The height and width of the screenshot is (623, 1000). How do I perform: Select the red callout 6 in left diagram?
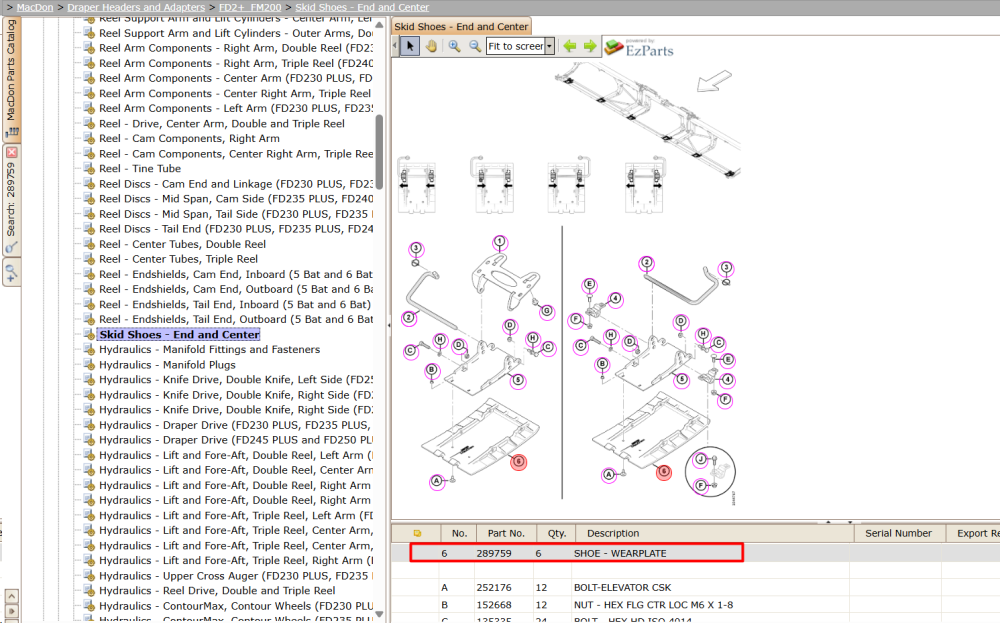click(x=518, y=462)
